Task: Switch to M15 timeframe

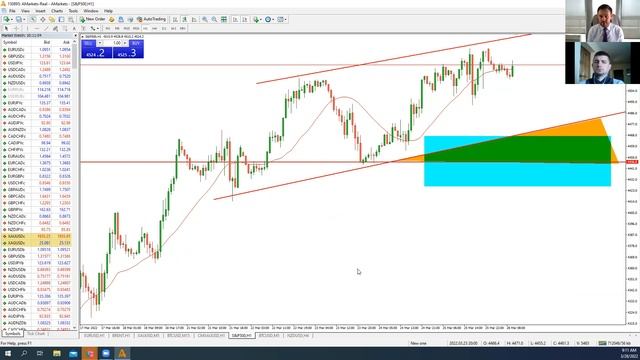Action: (x=127, y=29)
